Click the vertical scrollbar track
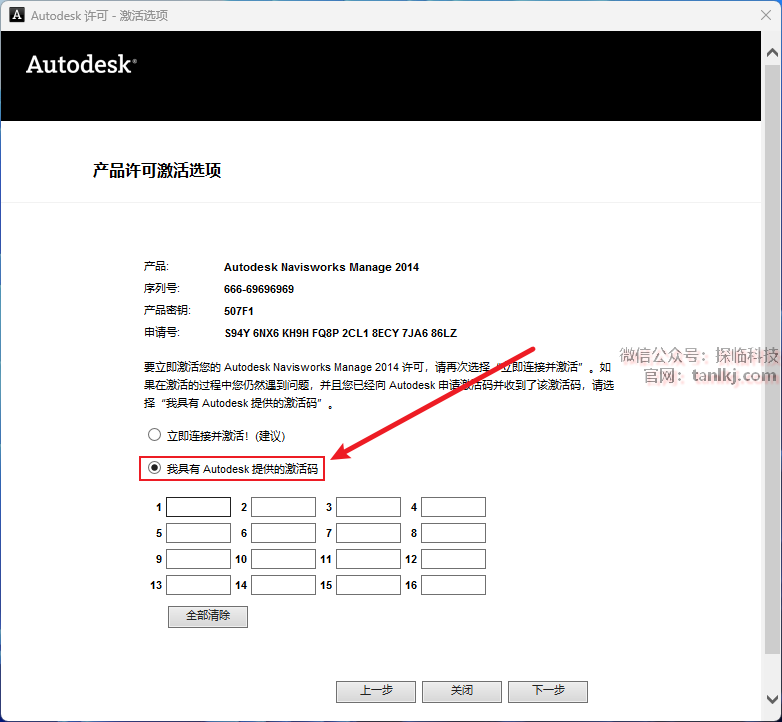Viewport: 782px width, 722px height. [x=772, y=359]
